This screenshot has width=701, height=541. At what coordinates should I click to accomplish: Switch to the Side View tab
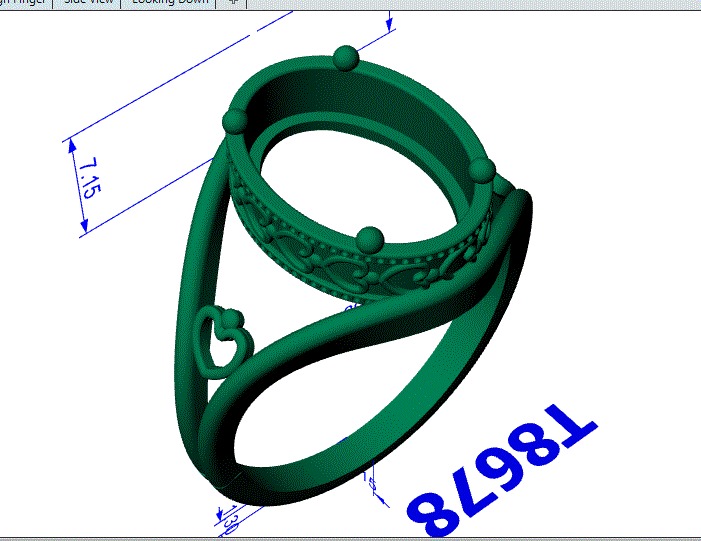click(x=89, y=3)
